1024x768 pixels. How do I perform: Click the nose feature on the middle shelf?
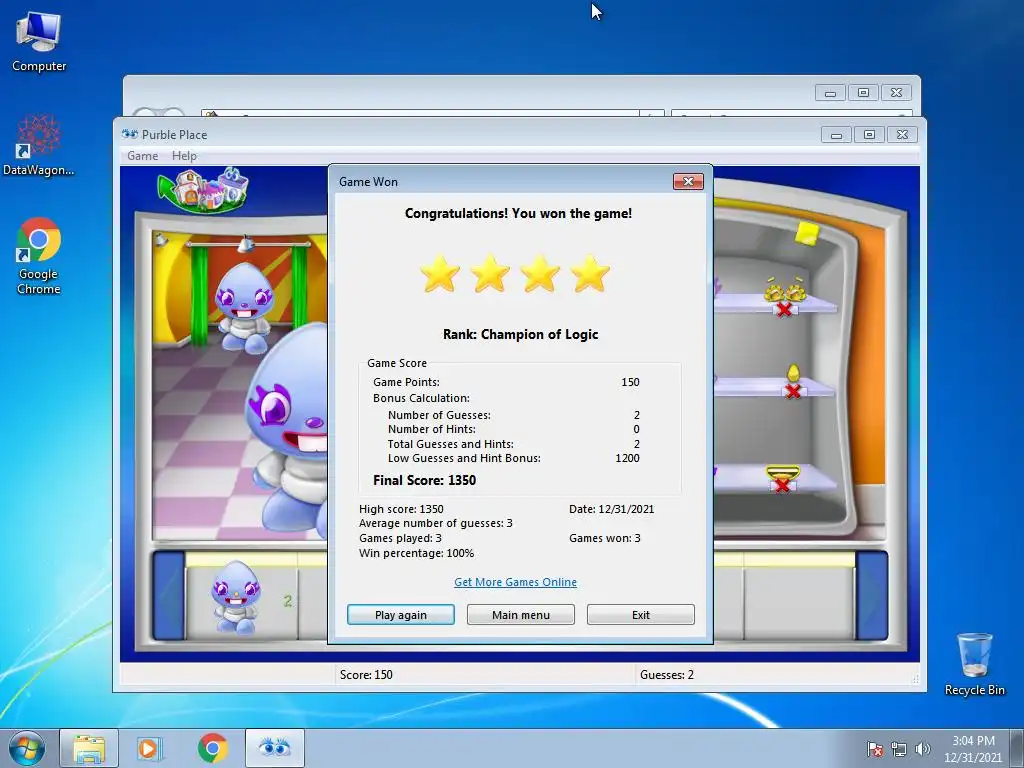[793, 373]
